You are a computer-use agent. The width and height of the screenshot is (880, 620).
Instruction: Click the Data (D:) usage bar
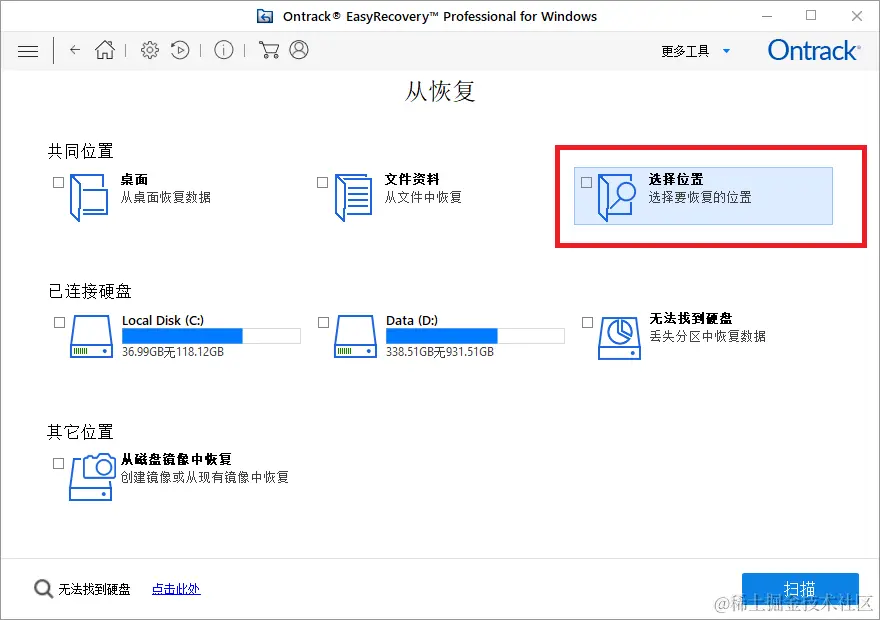pos(475,336)
